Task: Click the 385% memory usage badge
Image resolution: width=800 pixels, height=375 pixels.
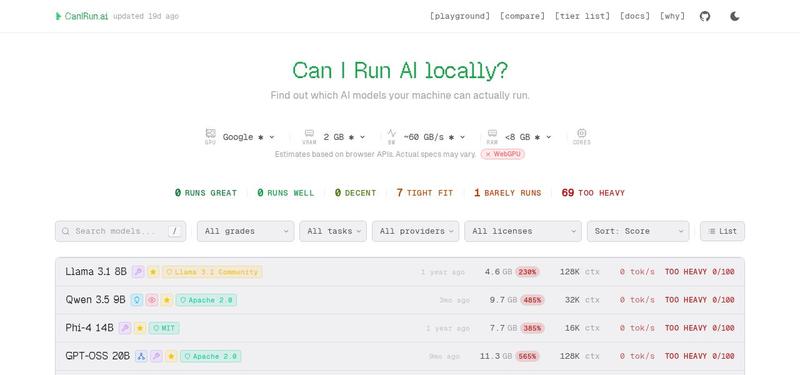Action: pos(532,328)
